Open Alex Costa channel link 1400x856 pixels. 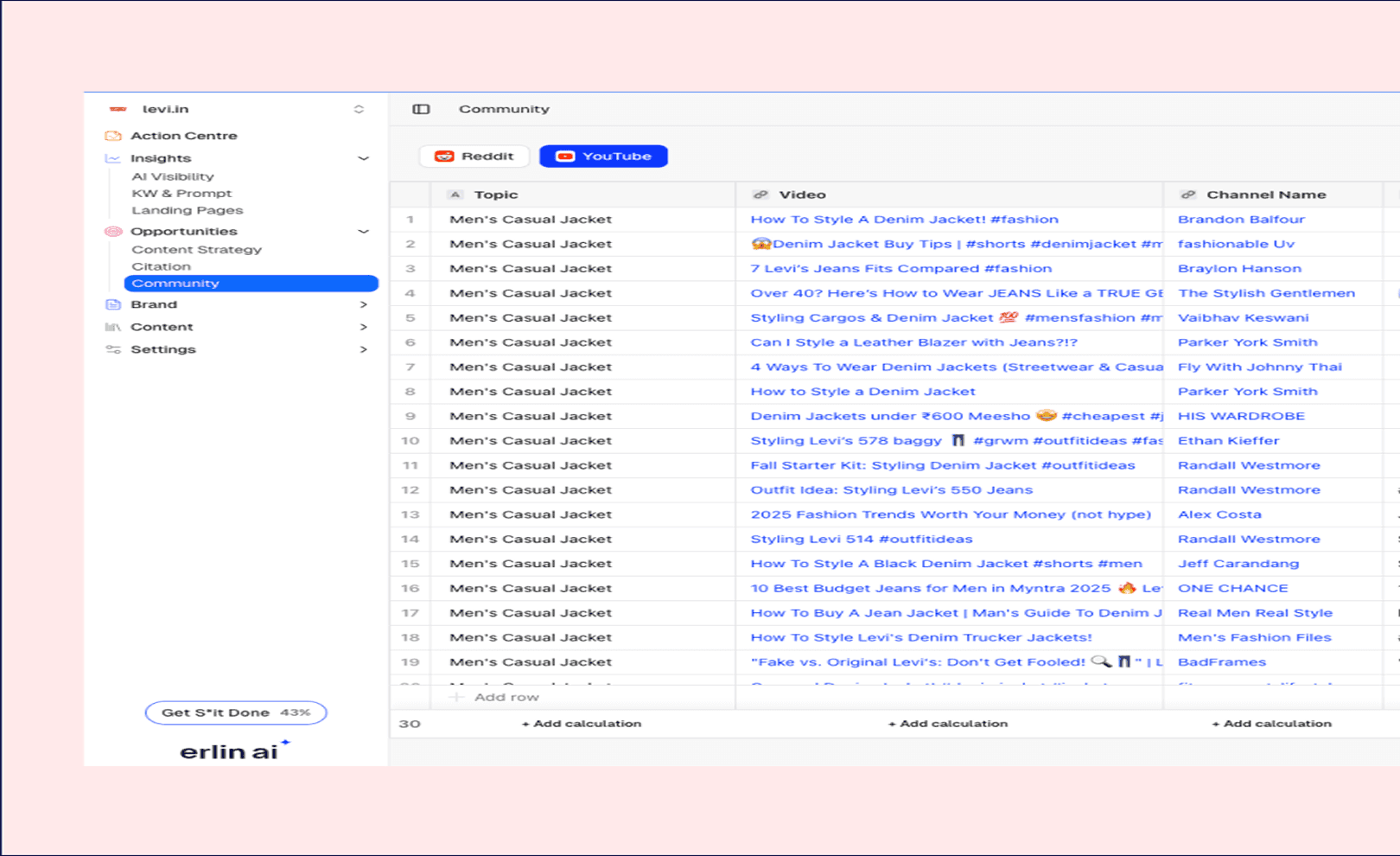(1219, 514)
